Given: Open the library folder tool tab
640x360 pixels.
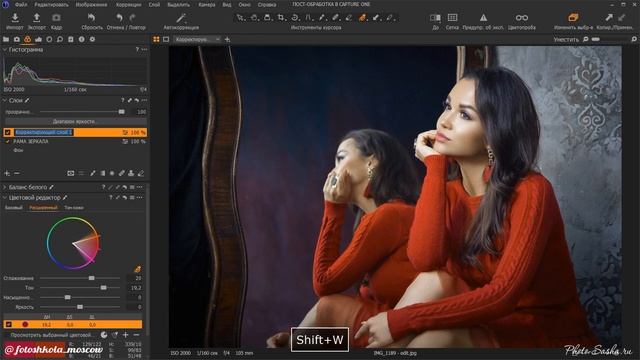Looking at the screenshot, I should pos(6,39).
